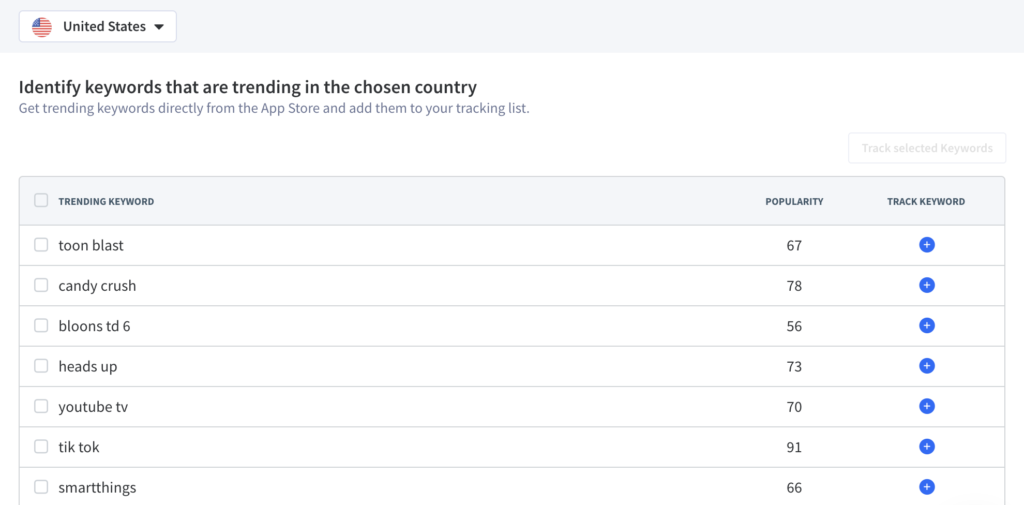Add candy crush to tracking via plus icon

coord(927,285)
